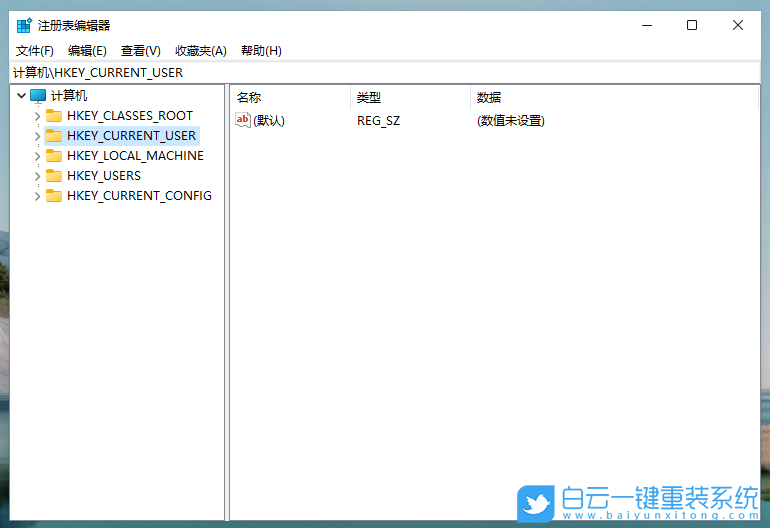Open the 收藏夹(A) menu
This screenshot has height=528, width=770.
(201, 51)
